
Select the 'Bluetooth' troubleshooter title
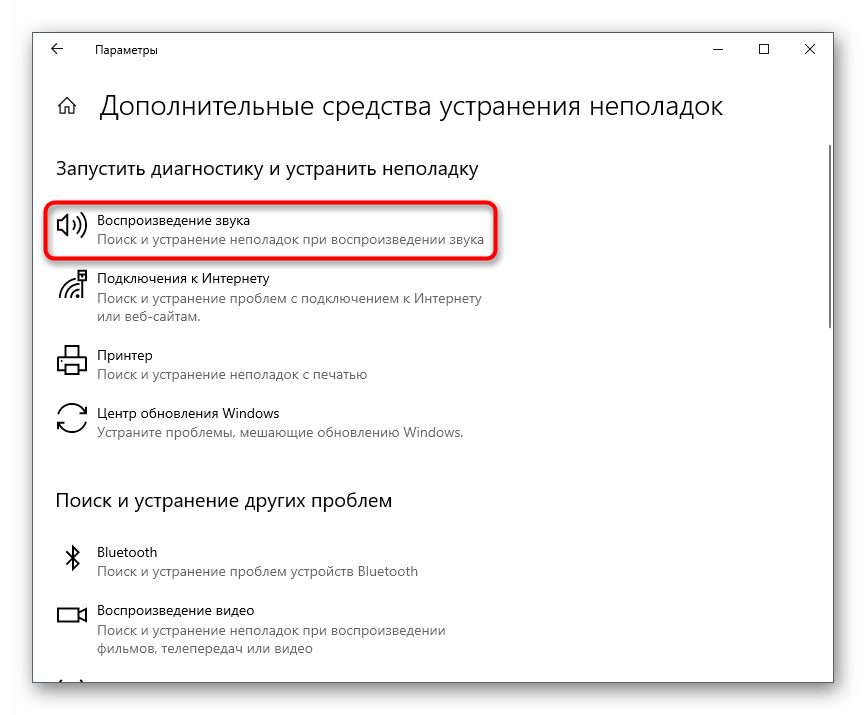tap(127, 552)
